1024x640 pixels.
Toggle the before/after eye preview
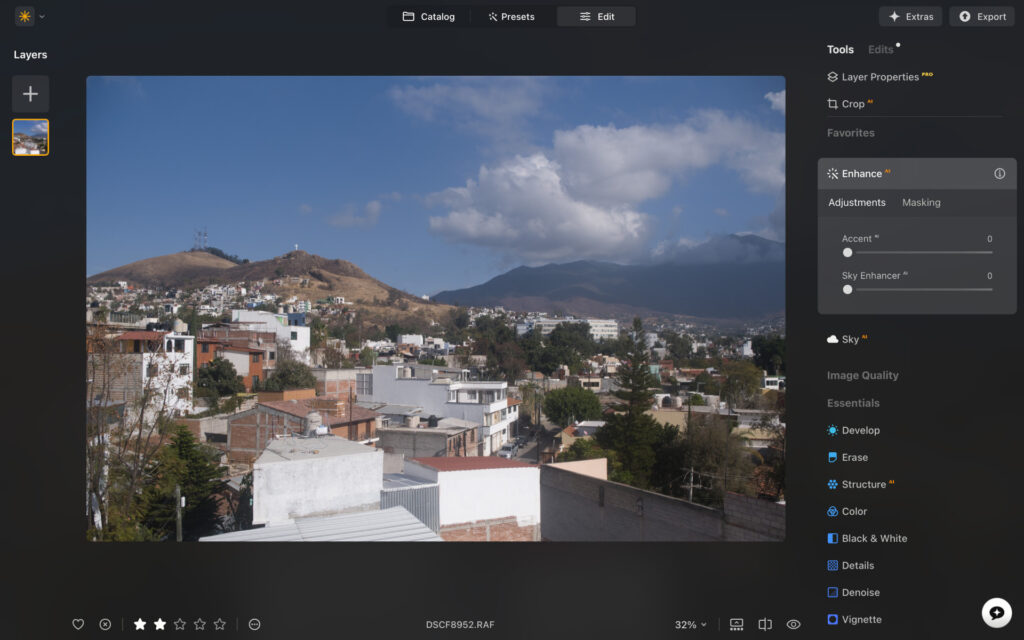pyautogui.click(x=793, y=624)
